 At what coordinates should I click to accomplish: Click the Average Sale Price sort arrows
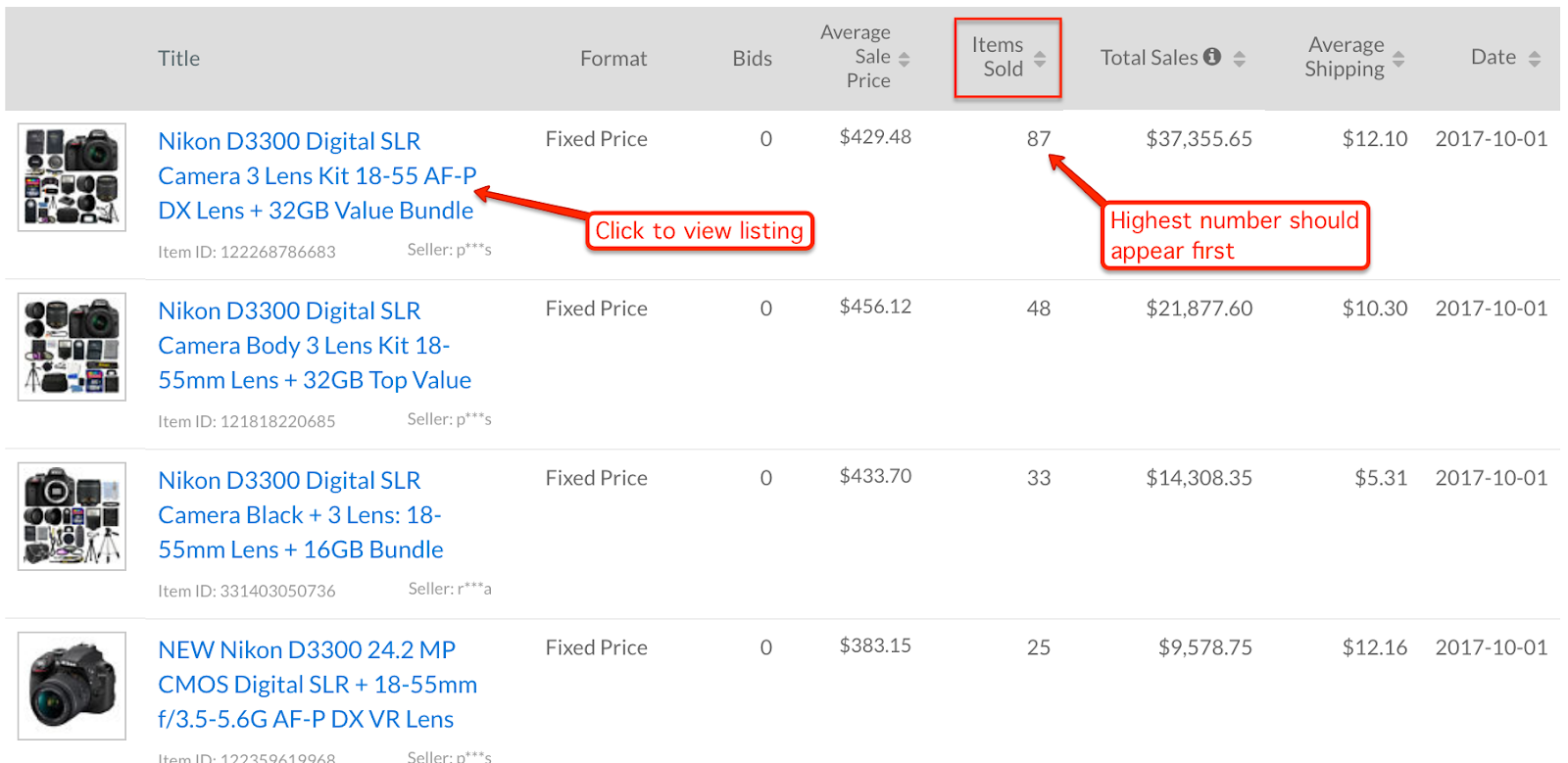pos(904,59)
